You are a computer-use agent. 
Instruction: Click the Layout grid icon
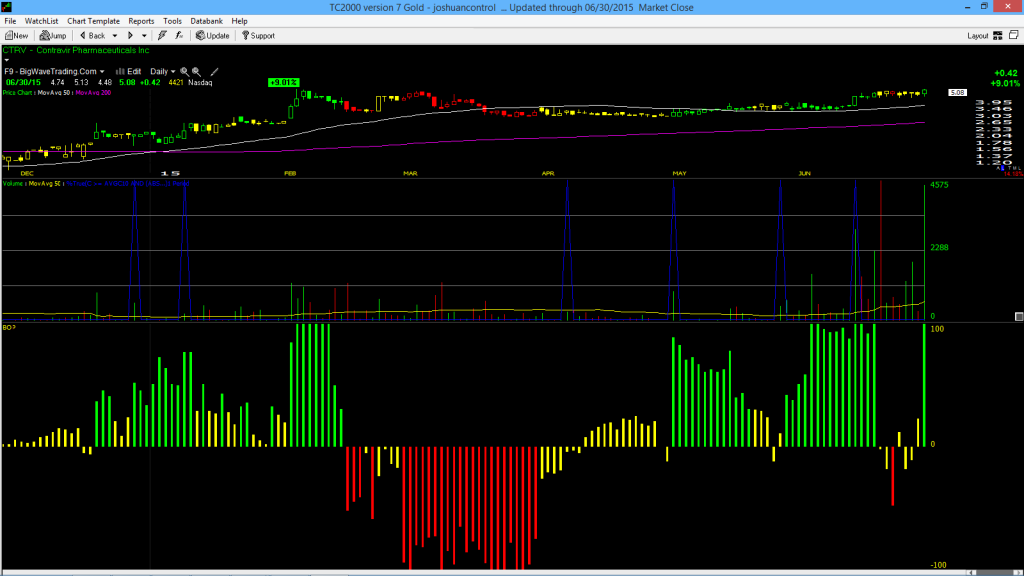(998, 36)
